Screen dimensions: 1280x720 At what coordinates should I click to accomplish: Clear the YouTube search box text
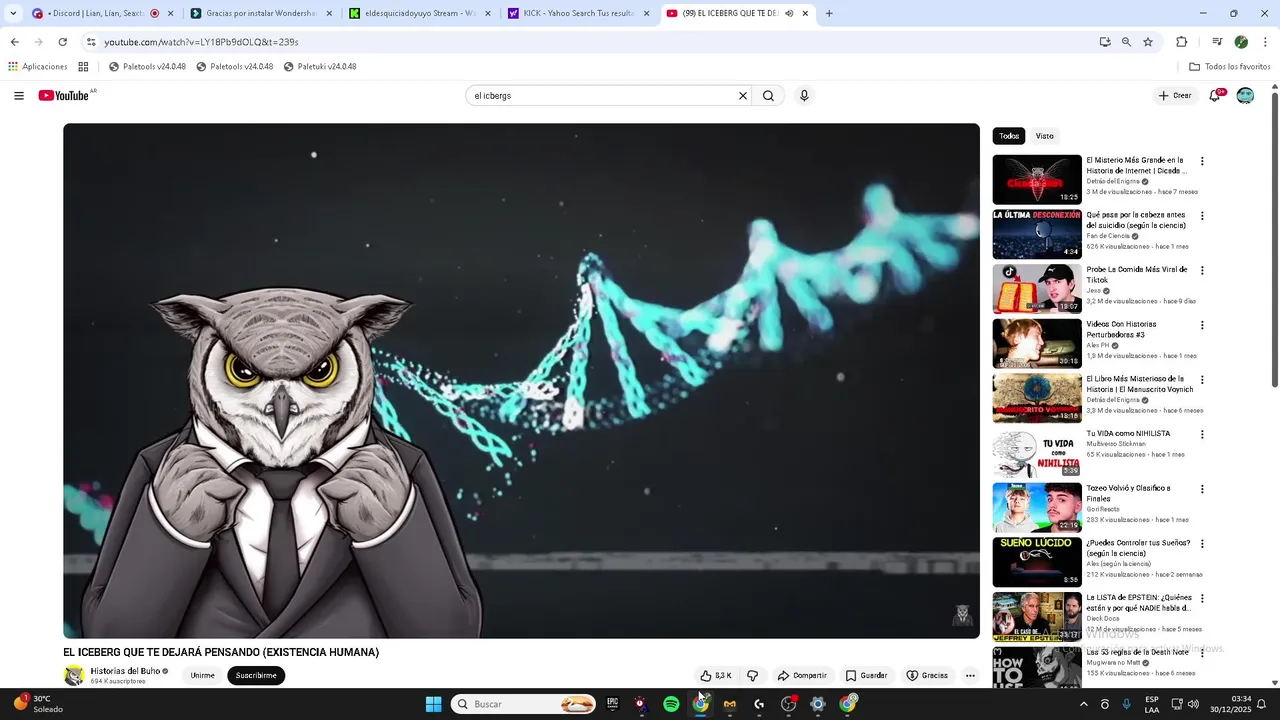(743, 96)
